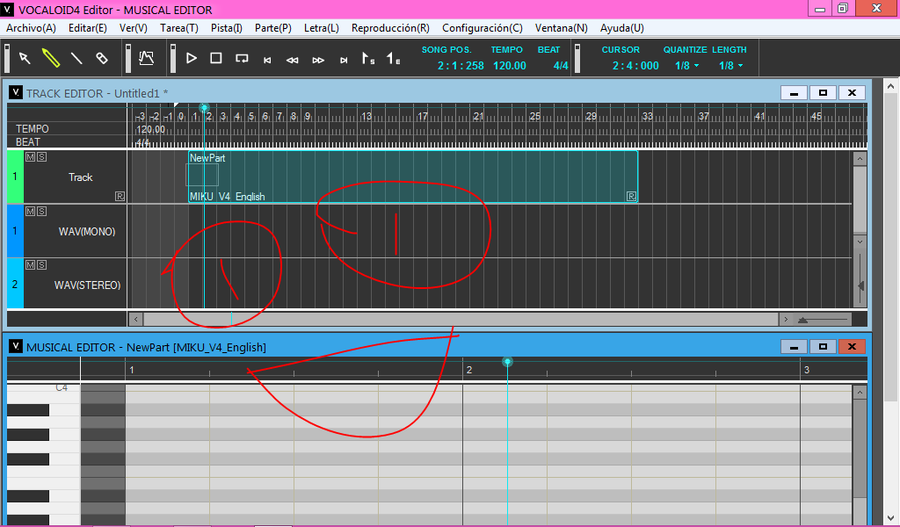Click the R icon inside NewPart
The image size is (900, 527).
[x=631, y=196]
